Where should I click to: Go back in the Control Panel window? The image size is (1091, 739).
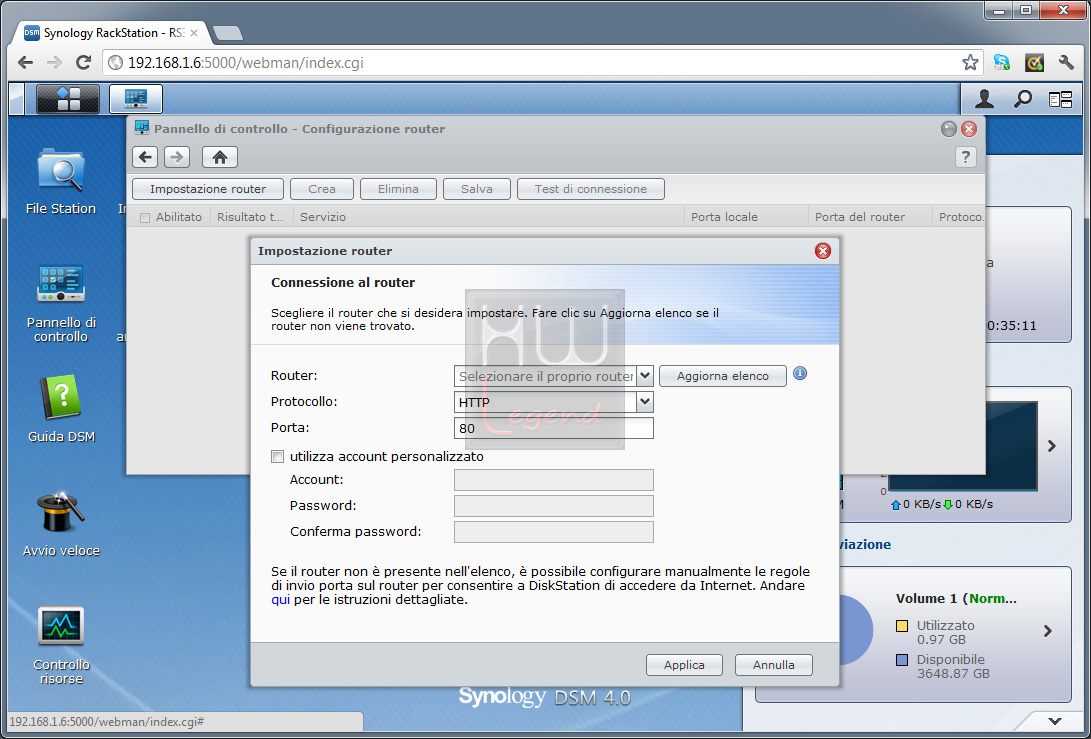pyautogui.click(x=145, y=157)
